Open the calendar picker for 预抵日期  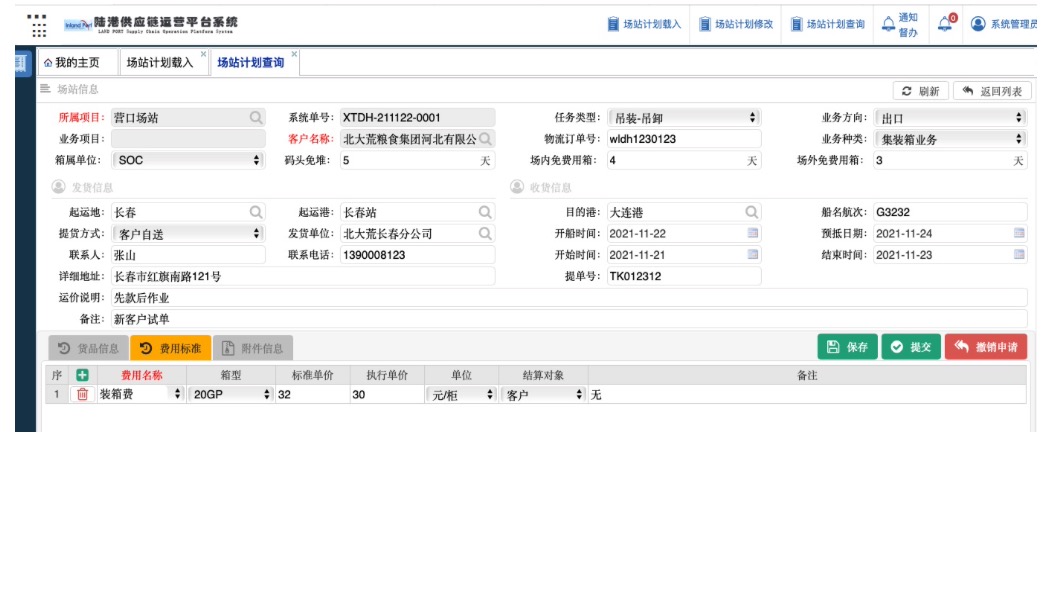[x=1018, y=234]
